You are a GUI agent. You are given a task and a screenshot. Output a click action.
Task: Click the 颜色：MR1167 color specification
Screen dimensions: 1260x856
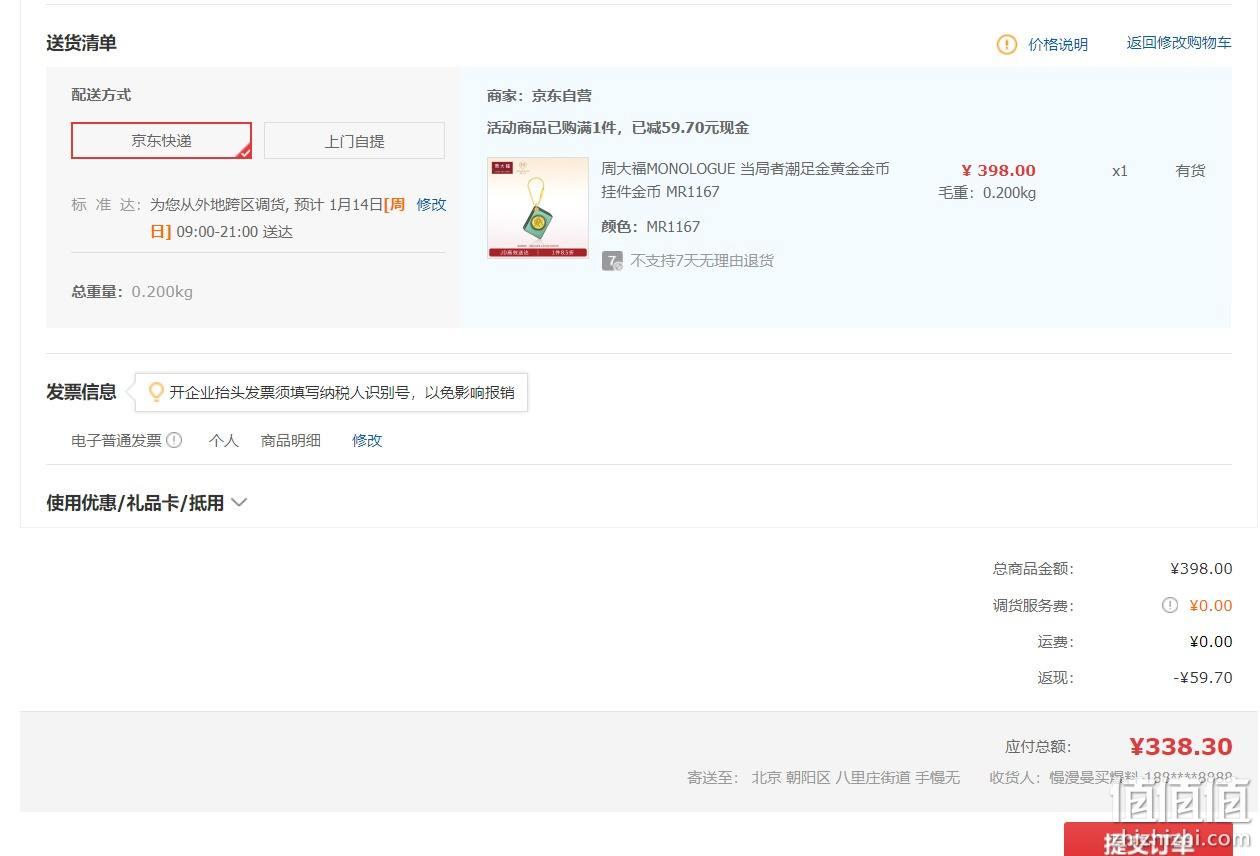point(650,227)
